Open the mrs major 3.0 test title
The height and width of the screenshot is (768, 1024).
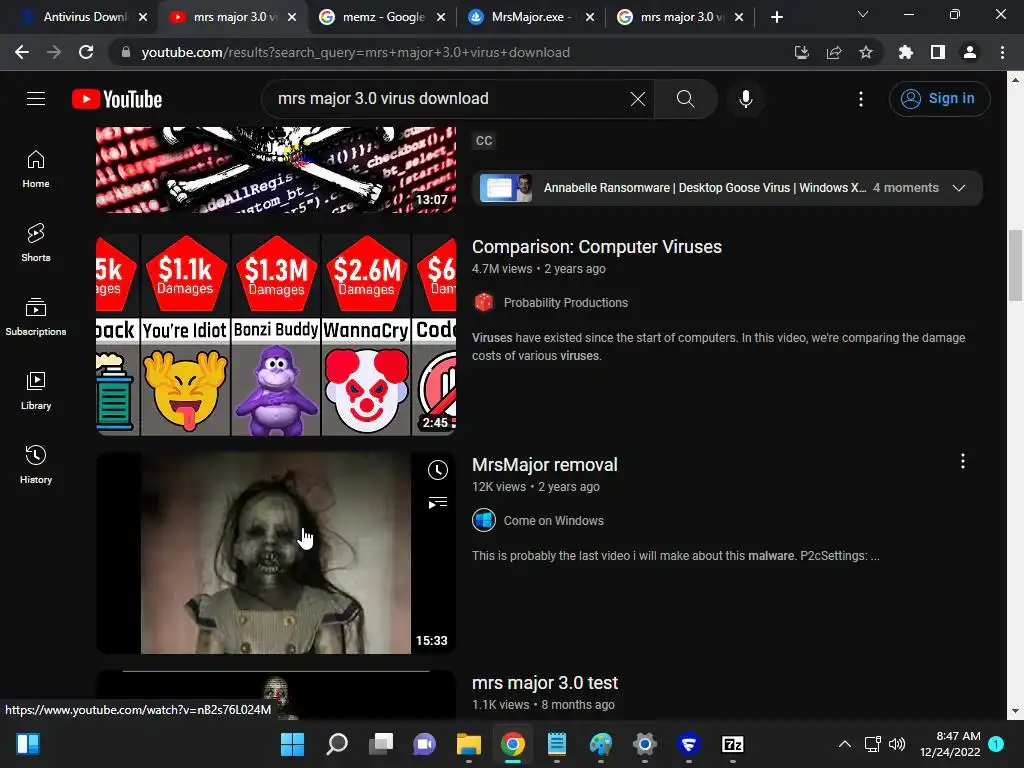545,683
